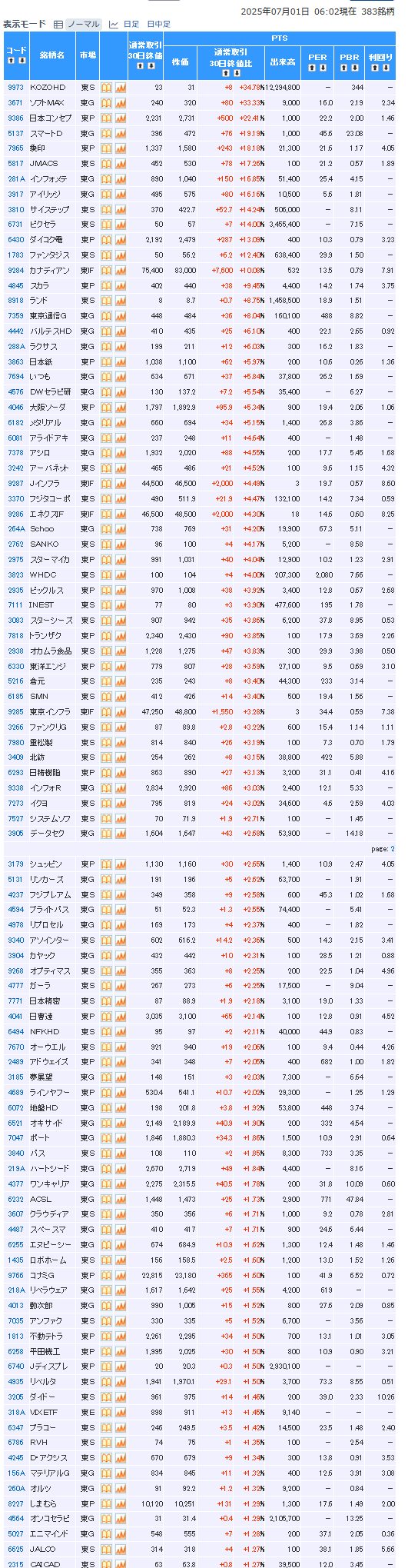Sort 利回り column ascending arrow

(375, 68)
